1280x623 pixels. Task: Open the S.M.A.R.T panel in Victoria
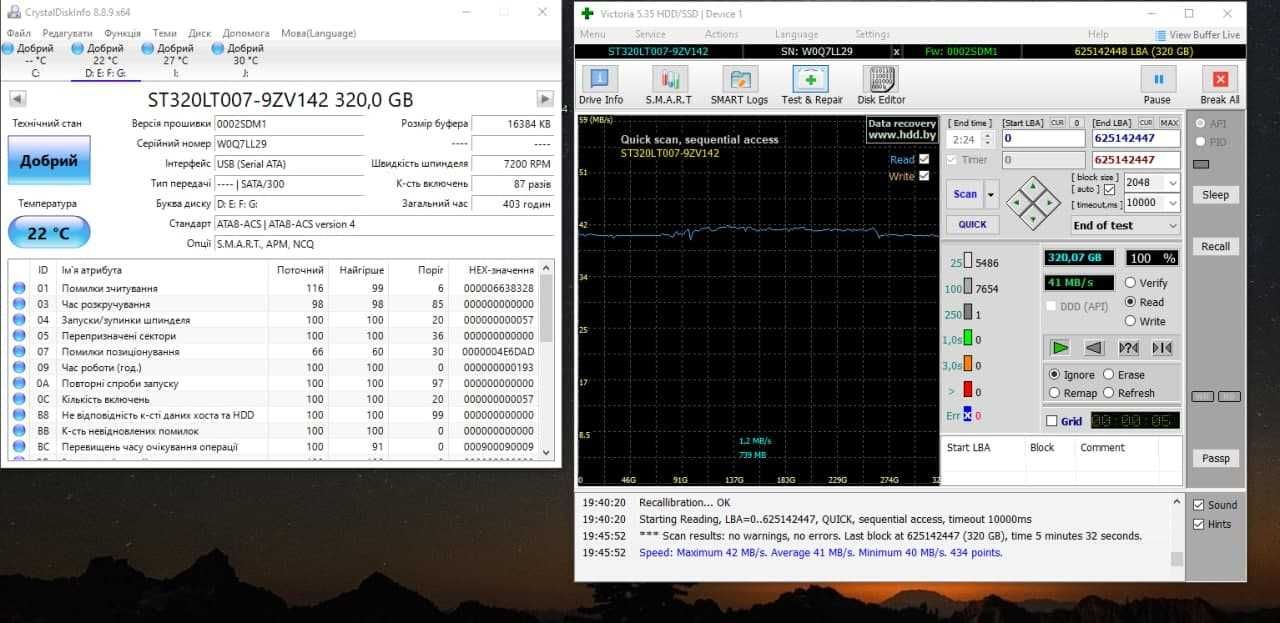point(669,85)
